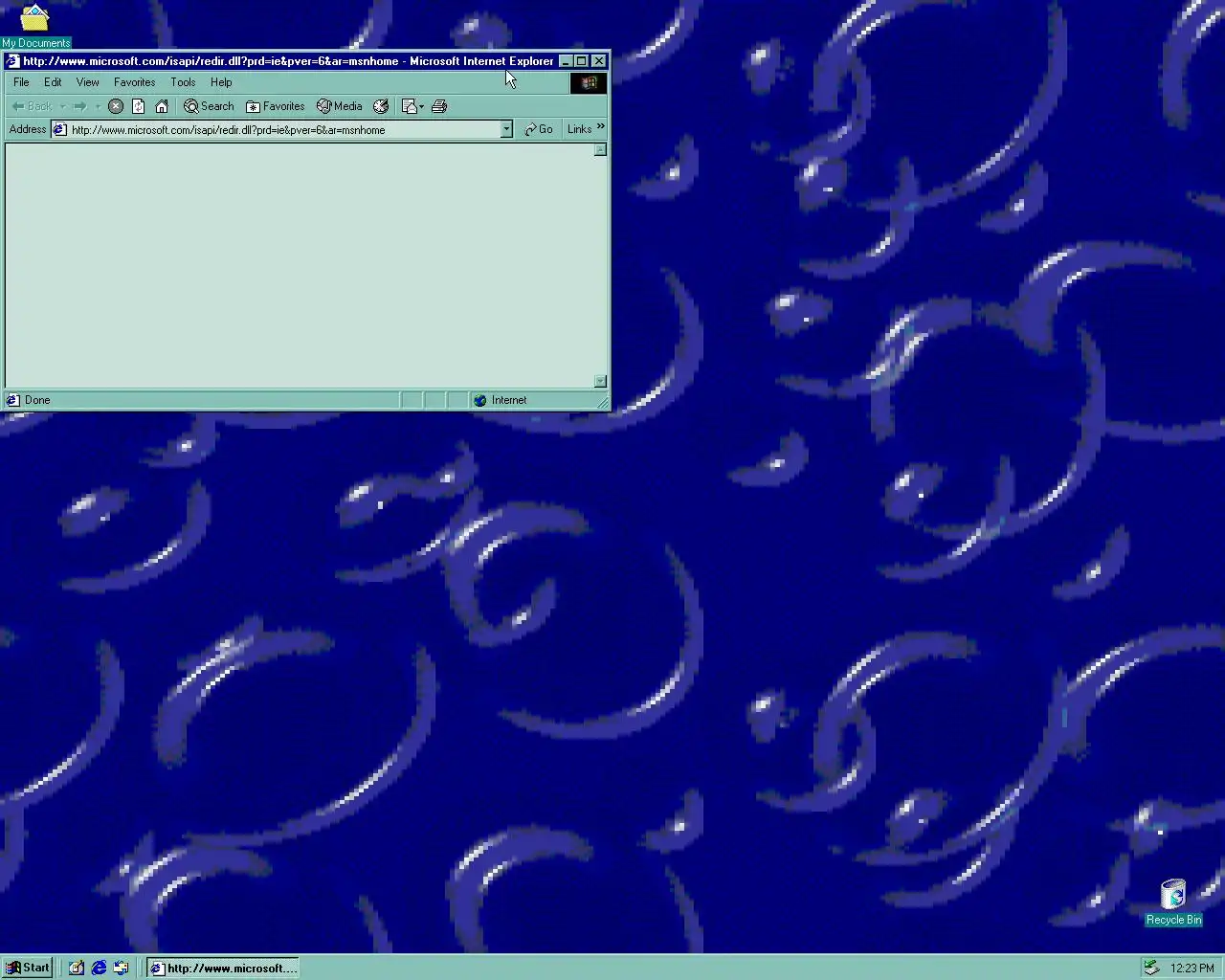Viewport: 1225px width, 980px height.
Task: Open the View menu
Action: click(x=88, y=82)
